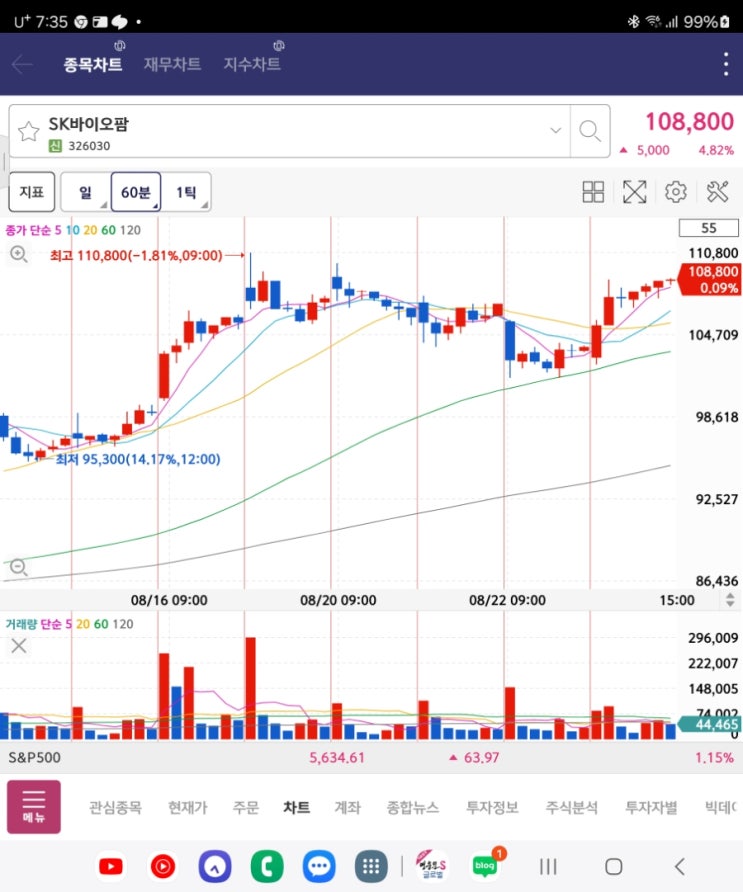Open the multi-chart grid layout icon

(593, 192)
